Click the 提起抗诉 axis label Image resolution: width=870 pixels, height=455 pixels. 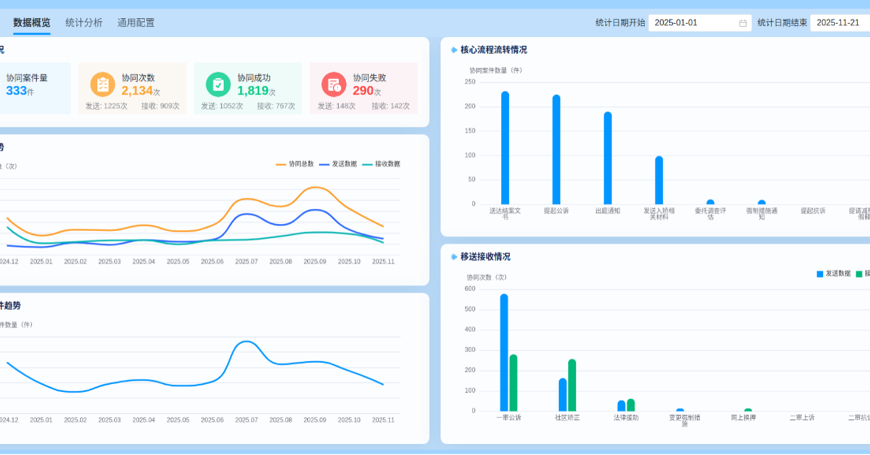pyautogui.click(x=813, y=211)
